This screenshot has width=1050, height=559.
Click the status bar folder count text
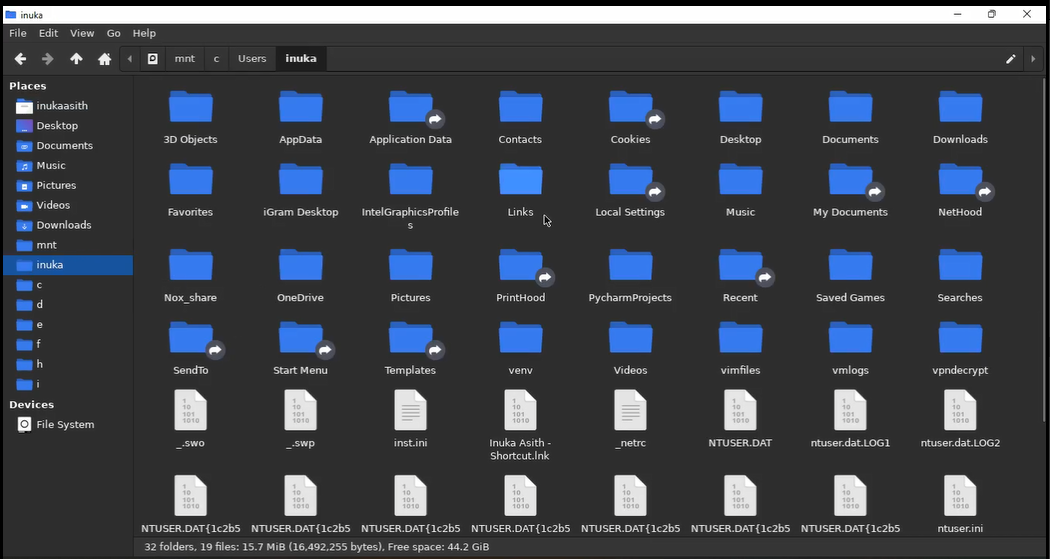click(317, 547)
